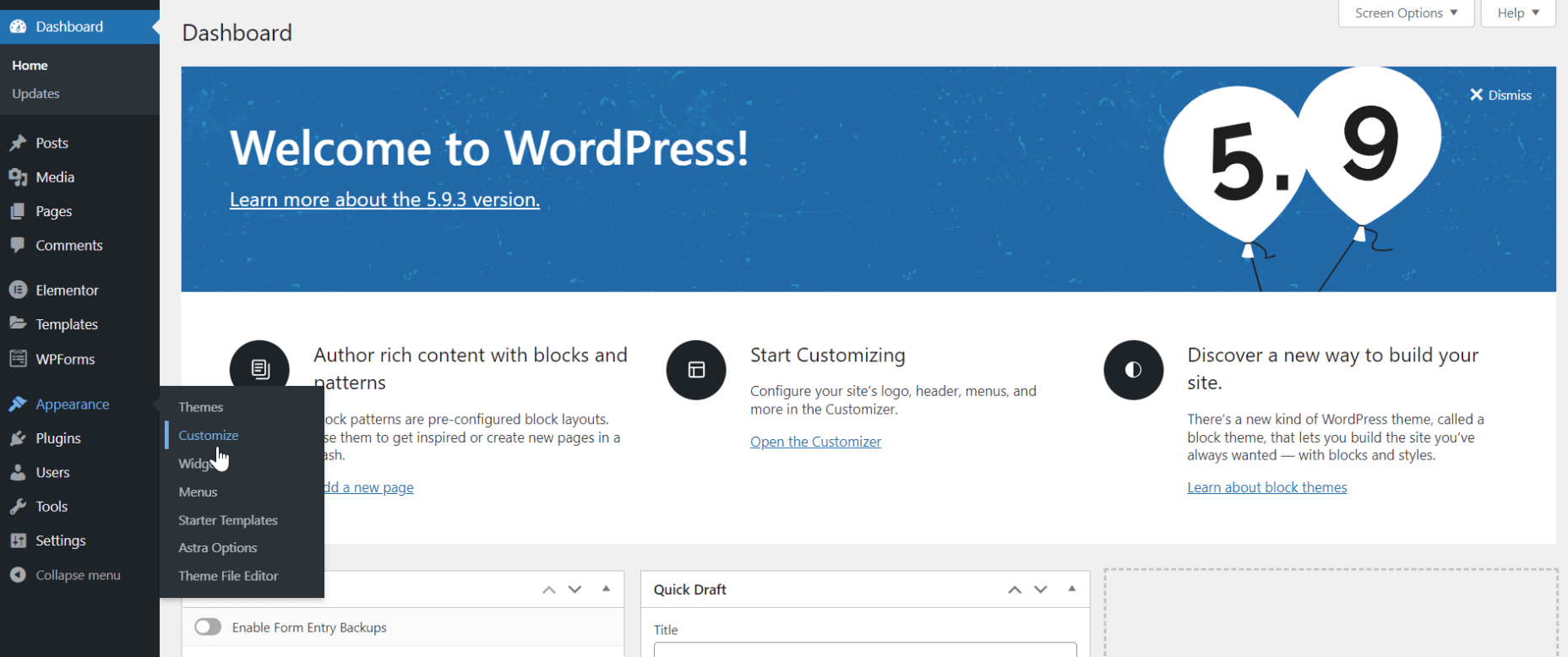Open the Pages menu label
1568x657 pixels.
[x=54, y=211]
